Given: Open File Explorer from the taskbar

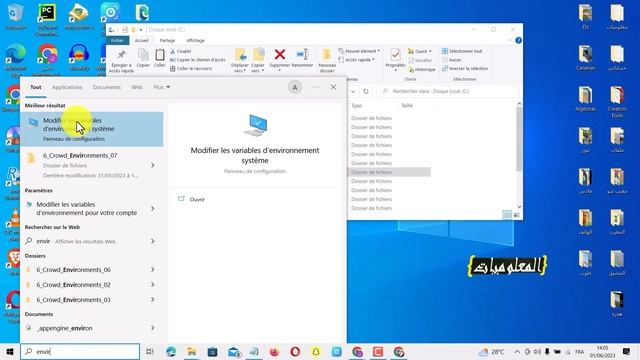Looking at the screenshot, I should coord(191,351).
